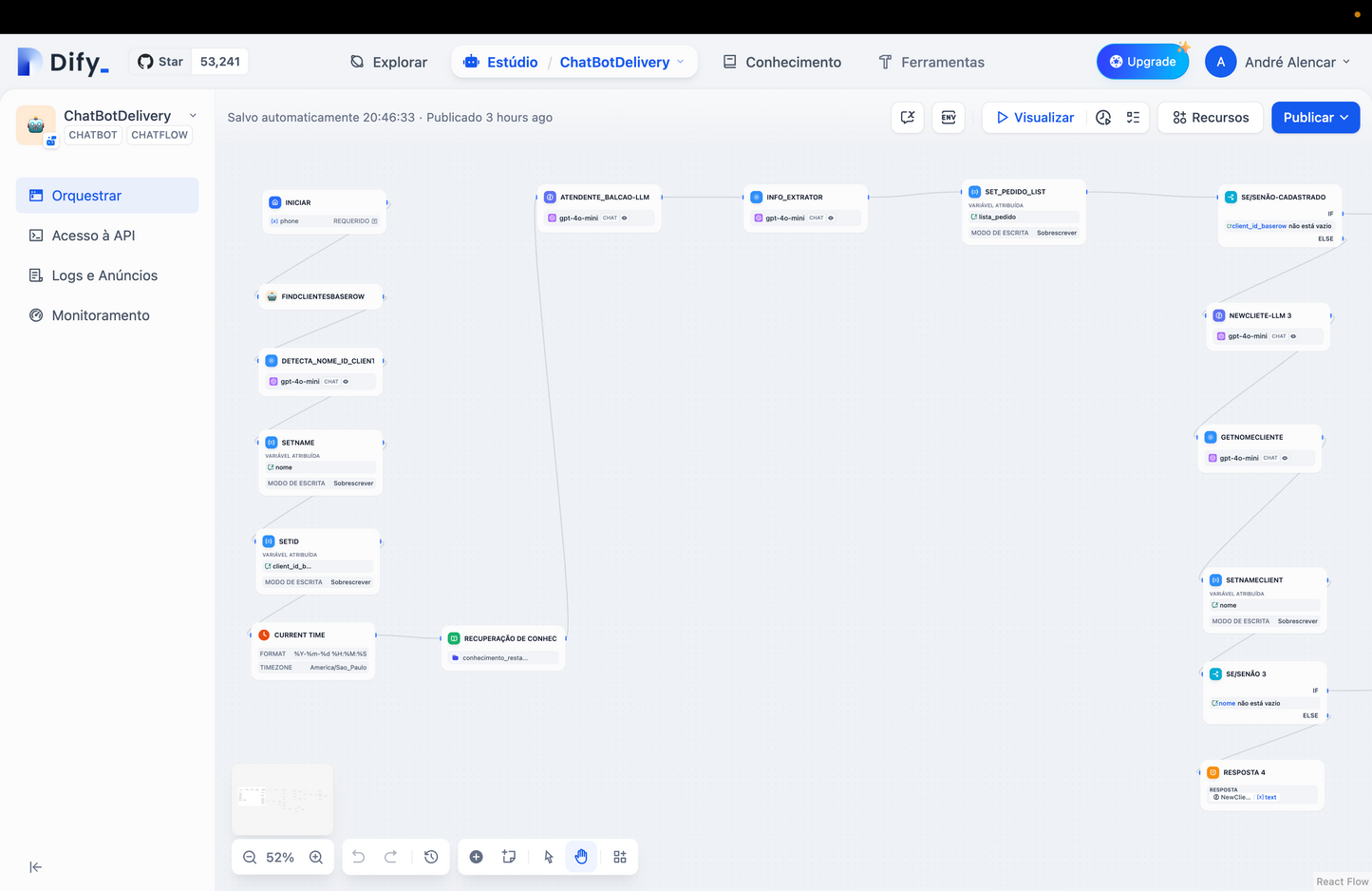
Task: Click the SETNAME node icon
Action: click(x=272, y=443)
